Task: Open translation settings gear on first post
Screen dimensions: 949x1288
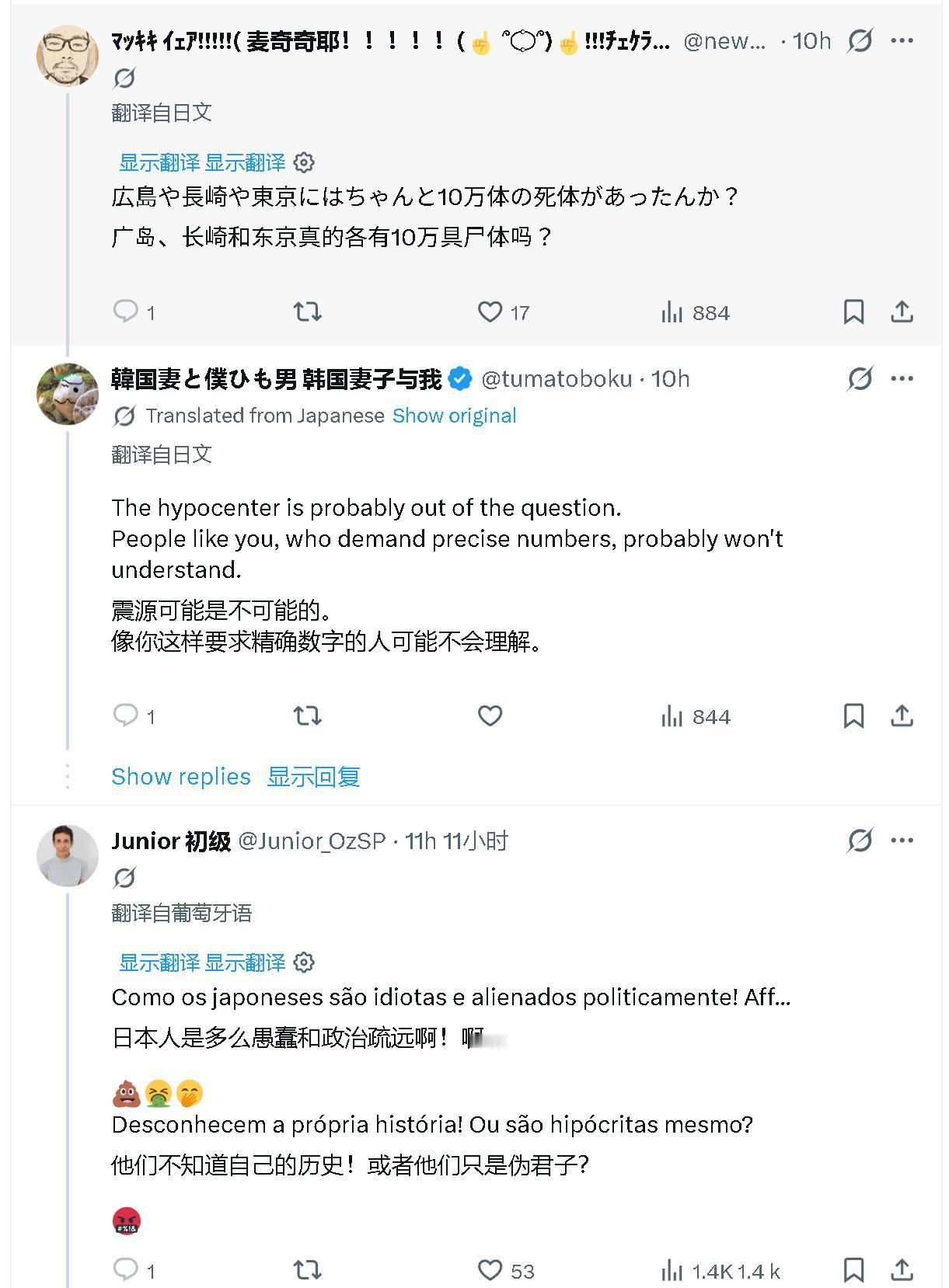Action: (x=305, y=162)
